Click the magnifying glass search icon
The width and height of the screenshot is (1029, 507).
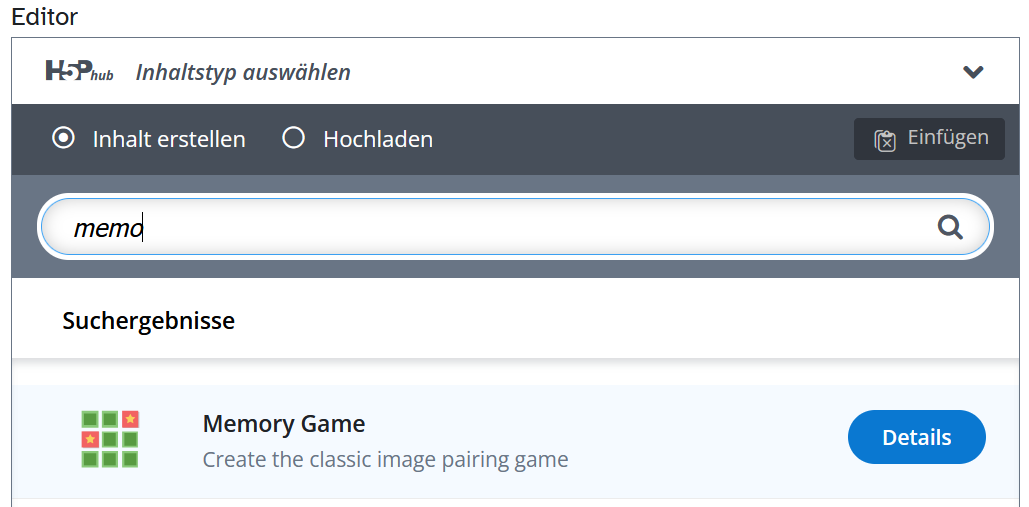pyautogui.click(x=950, y=227)
